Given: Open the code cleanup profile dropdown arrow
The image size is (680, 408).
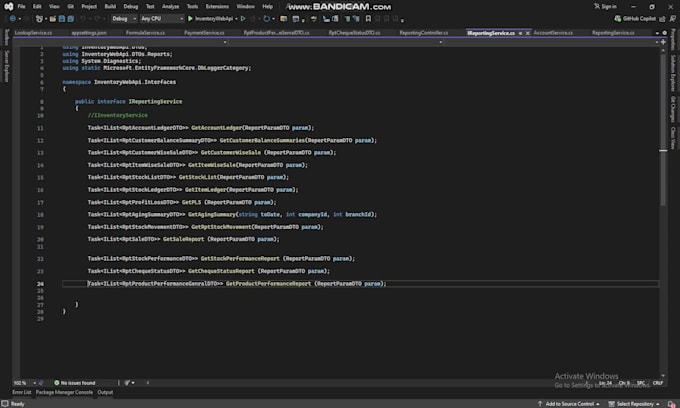Looking at the screenshot, I should pyautogui.click(x=133, y=383).
